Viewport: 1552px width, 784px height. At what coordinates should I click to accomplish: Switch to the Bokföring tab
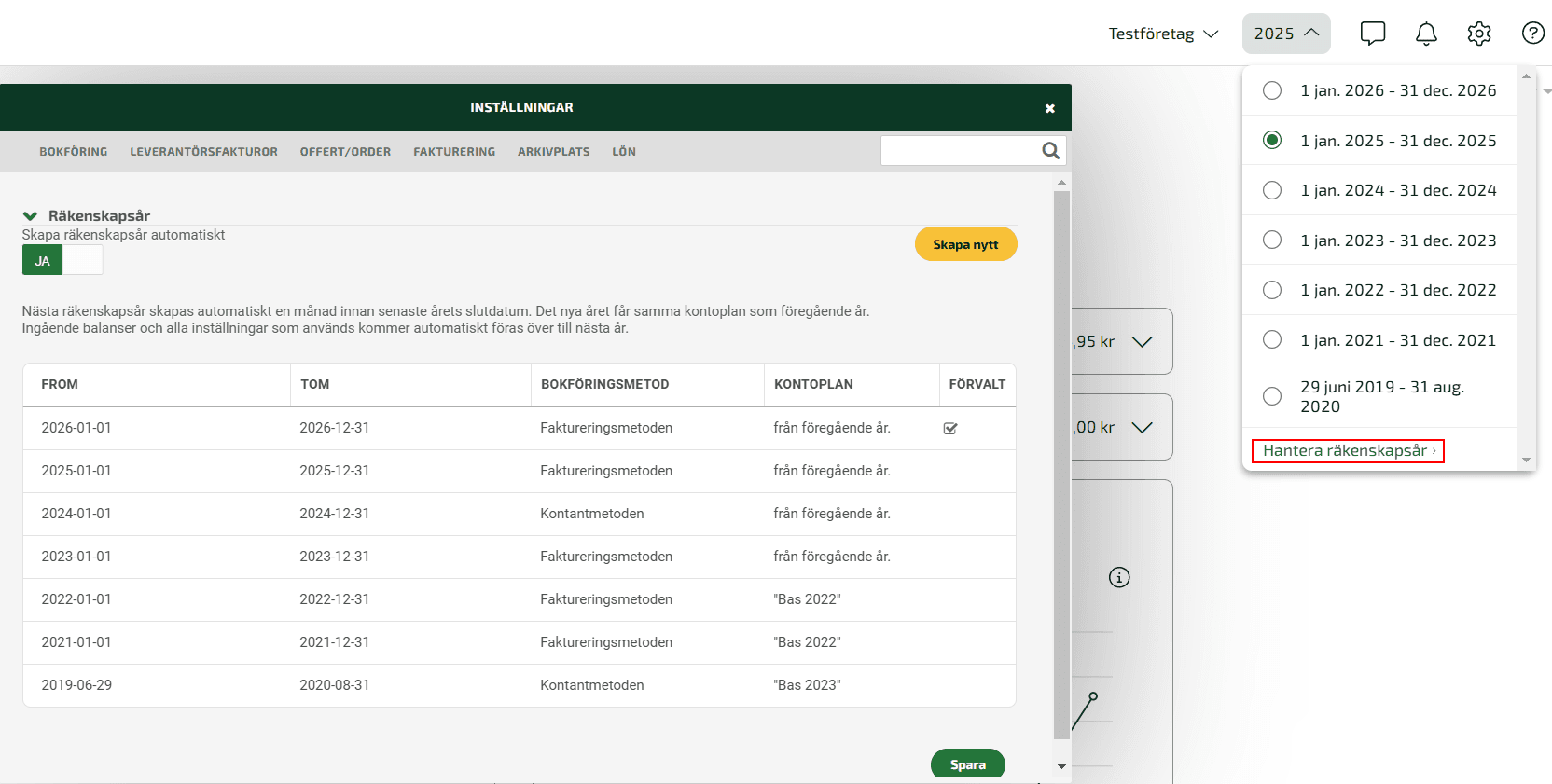(74, 152)
